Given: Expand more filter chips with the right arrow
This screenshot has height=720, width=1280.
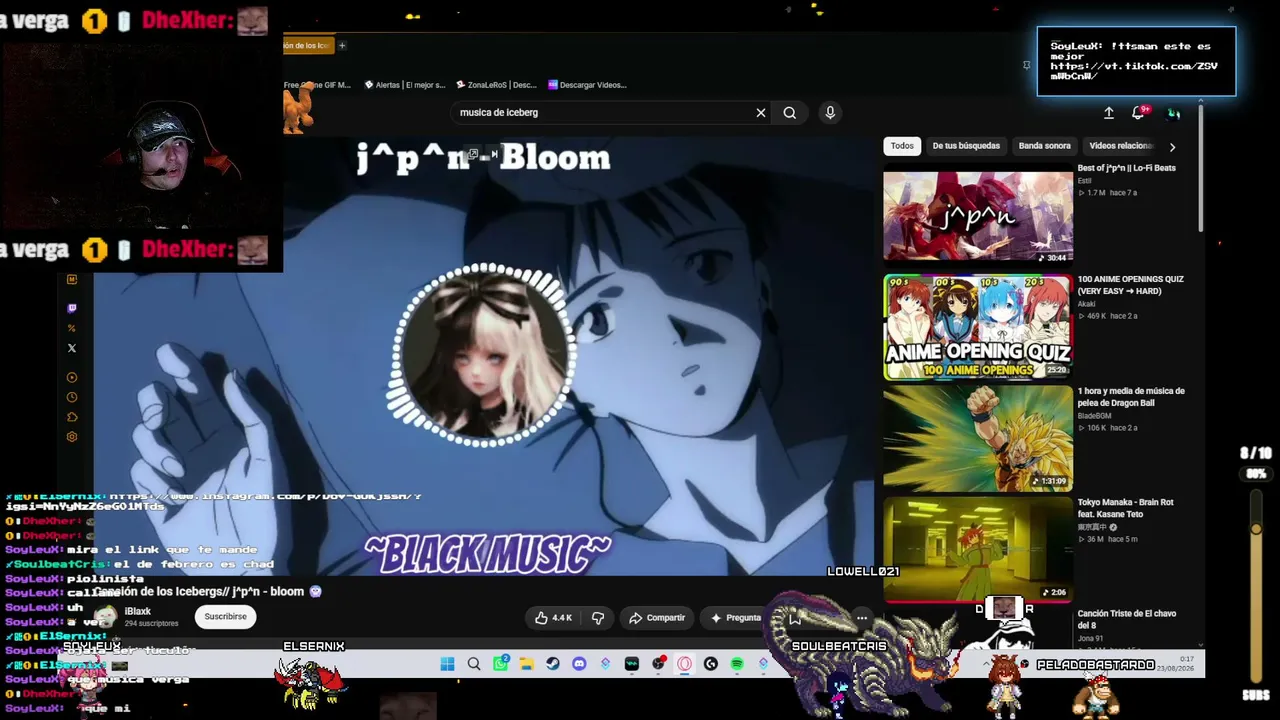Looking at the screenshot, I should point(1172,147).
